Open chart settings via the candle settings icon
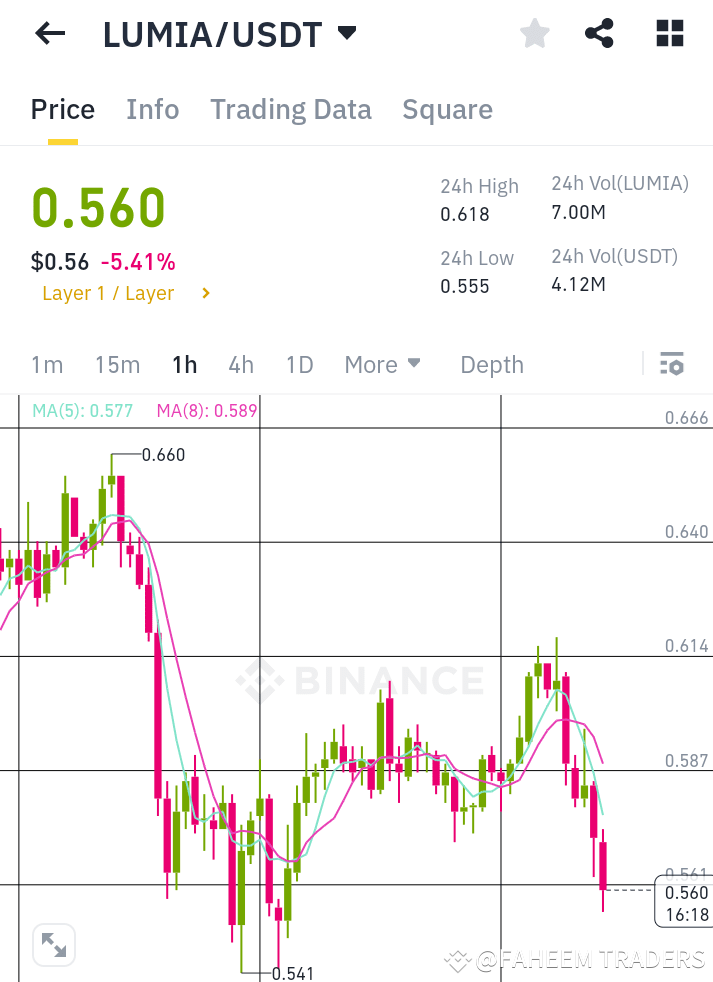Screen dimensions: 713x982 (671, 363)
